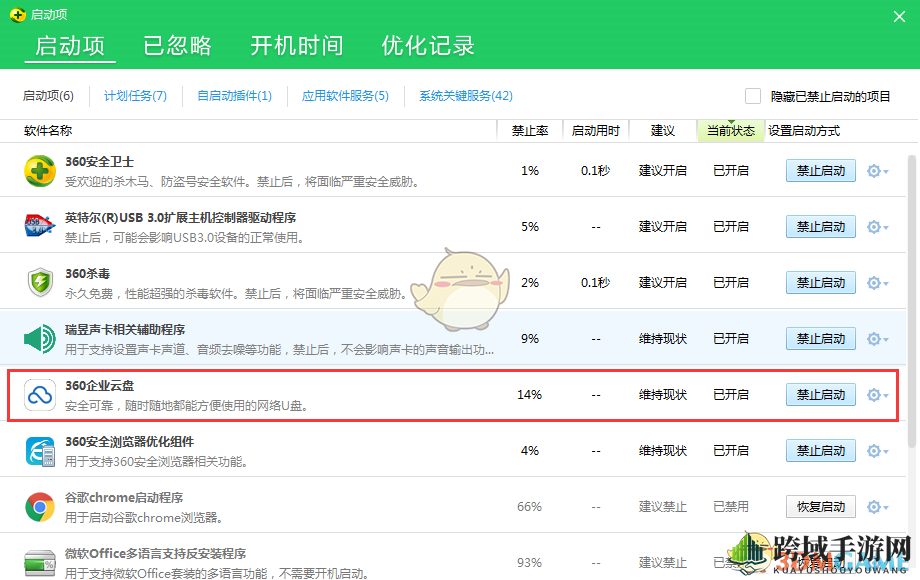Open gear settings for 英特尔USB 3.0 row
The width and height of the screenshot is (920, 580).
pos(877,227)
